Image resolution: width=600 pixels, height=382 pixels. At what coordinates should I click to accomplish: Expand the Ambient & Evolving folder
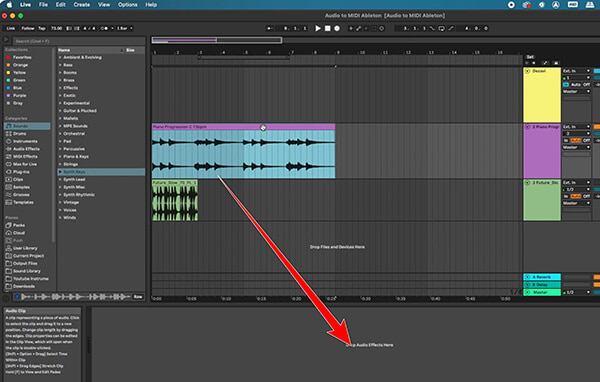pos(60,57)
